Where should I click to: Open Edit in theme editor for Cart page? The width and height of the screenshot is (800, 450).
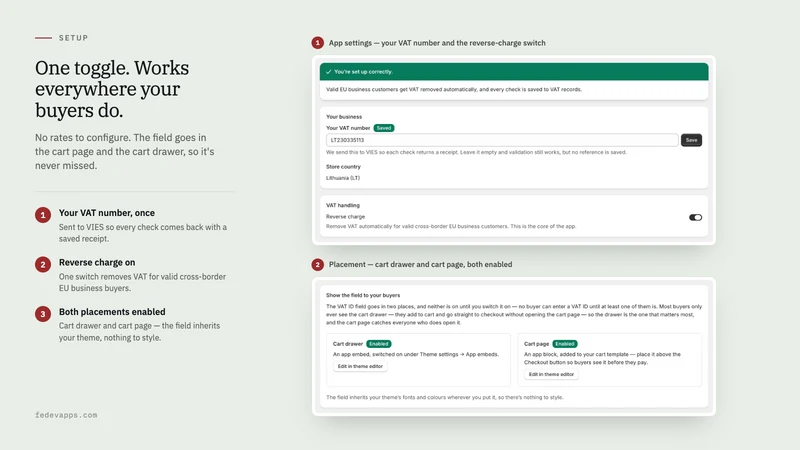tap(551, 374)
